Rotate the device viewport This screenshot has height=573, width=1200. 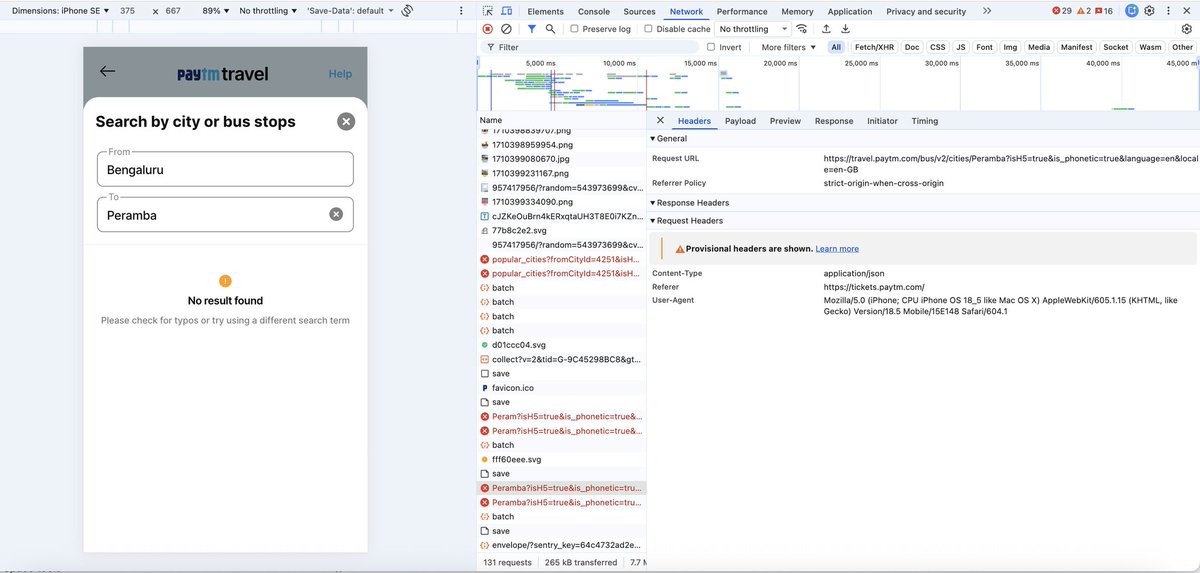click(408, 11)
